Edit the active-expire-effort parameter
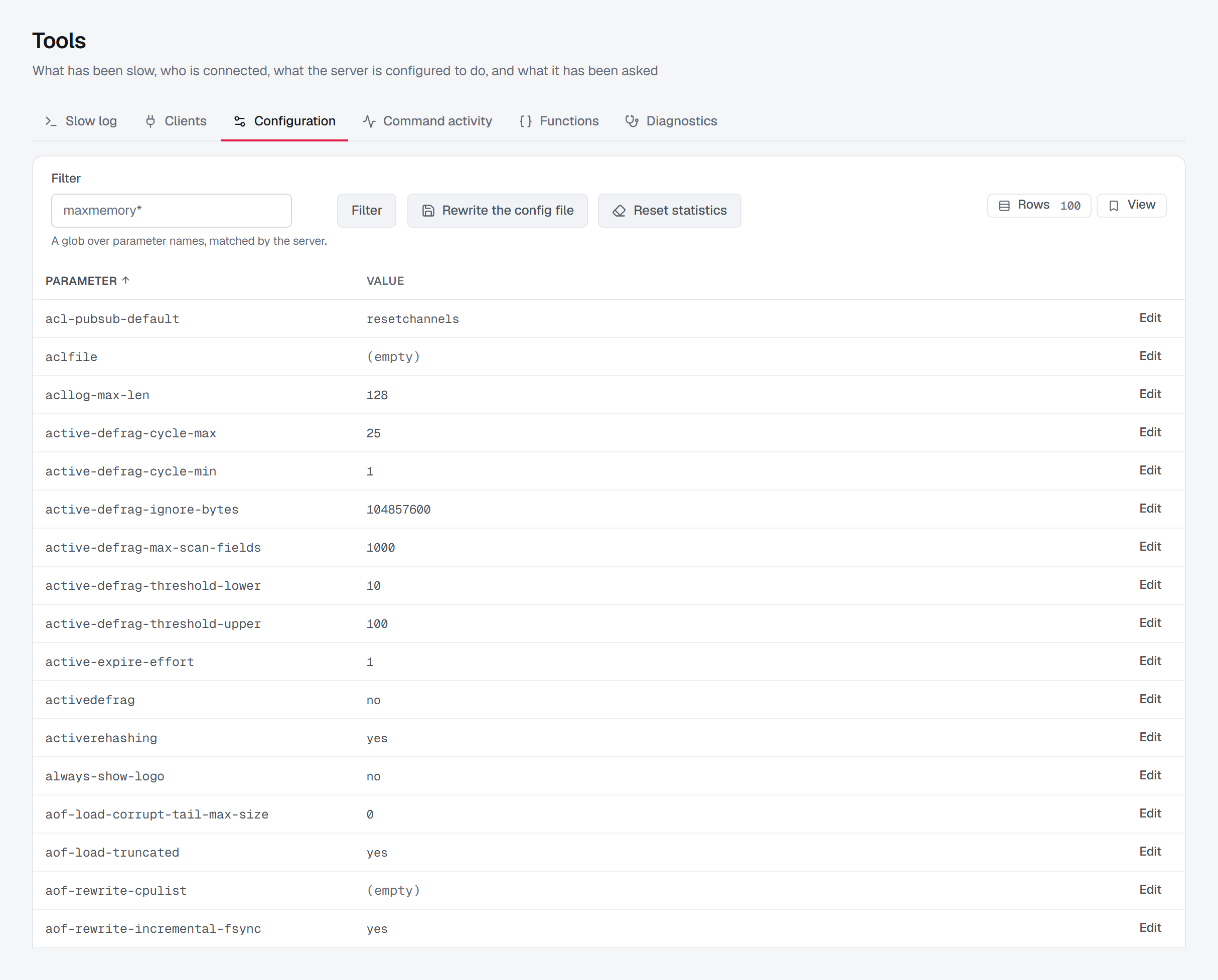Image resolution: width=1218 pixels, height=980 pixels. click(x=1150, y=661)
